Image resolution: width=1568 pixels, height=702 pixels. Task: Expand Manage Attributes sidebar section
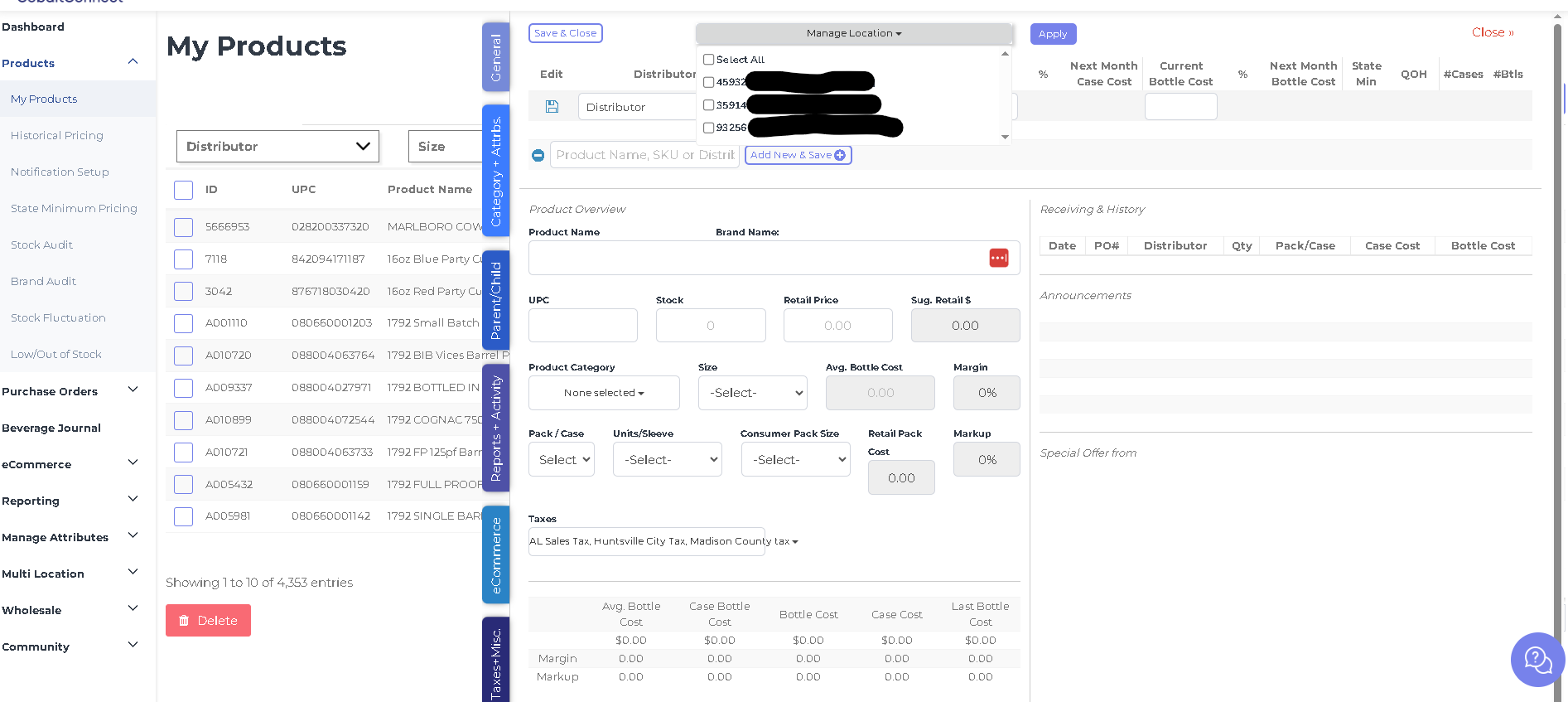133,536
